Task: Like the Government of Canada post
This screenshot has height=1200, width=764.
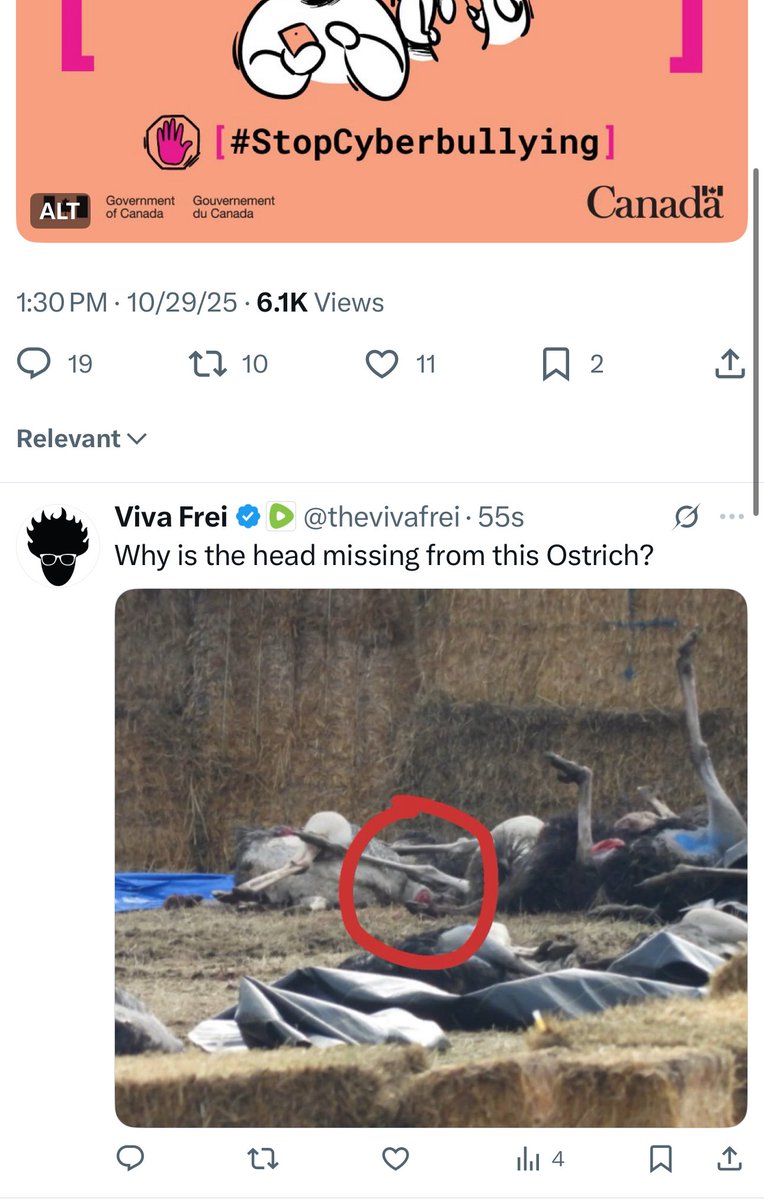Action: [382, 364]
